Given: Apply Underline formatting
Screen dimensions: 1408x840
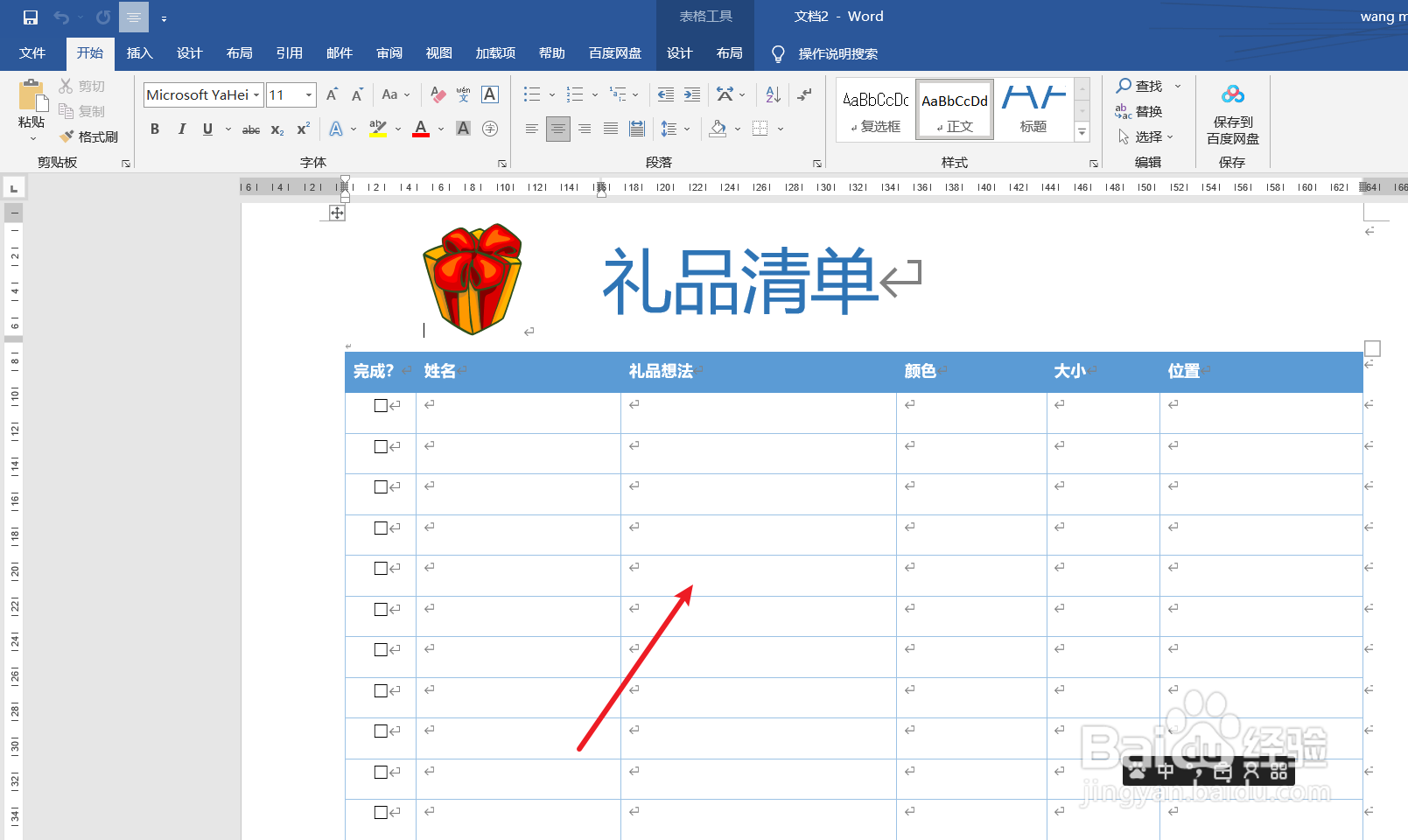Looking at the screenshot, I should tap(207, 129).
